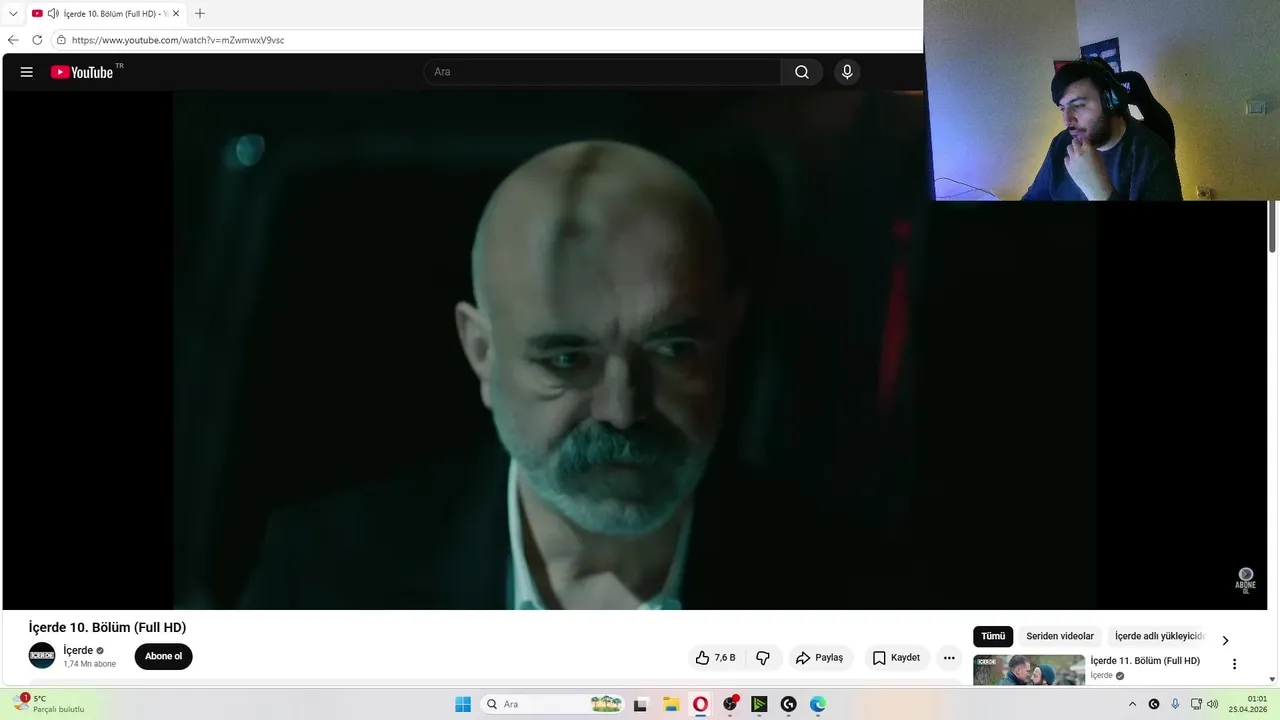1280x720 pixels.
Task: Open the weather widget 5°C Parçalı bulutlu
Action: [48, 704]
